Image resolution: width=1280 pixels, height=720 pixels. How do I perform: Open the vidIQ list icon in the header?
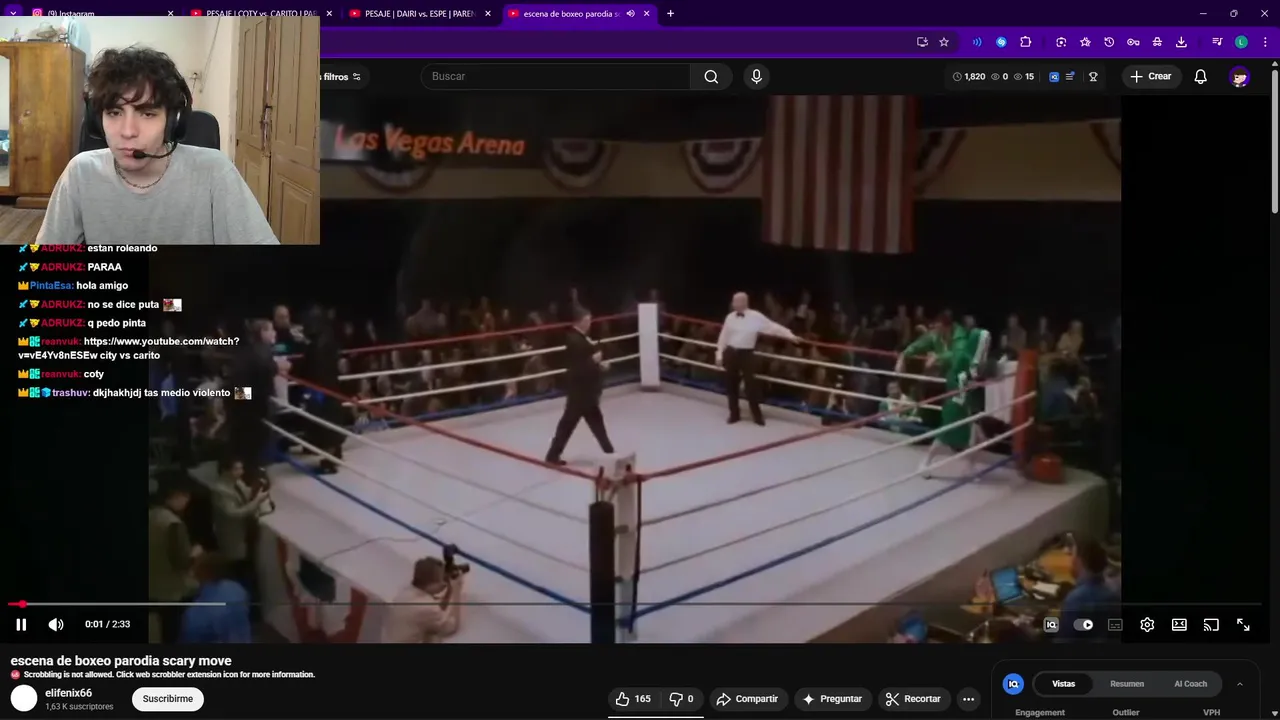pyautogui.click(x=1071, y=76)
